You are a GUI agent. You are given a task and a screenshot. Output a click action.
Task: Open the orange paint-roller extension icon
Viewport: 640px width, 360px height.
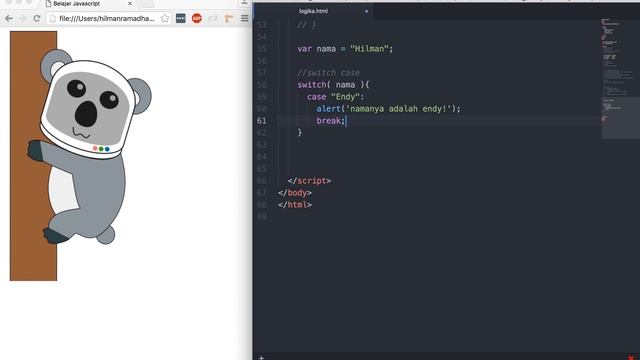229,18
